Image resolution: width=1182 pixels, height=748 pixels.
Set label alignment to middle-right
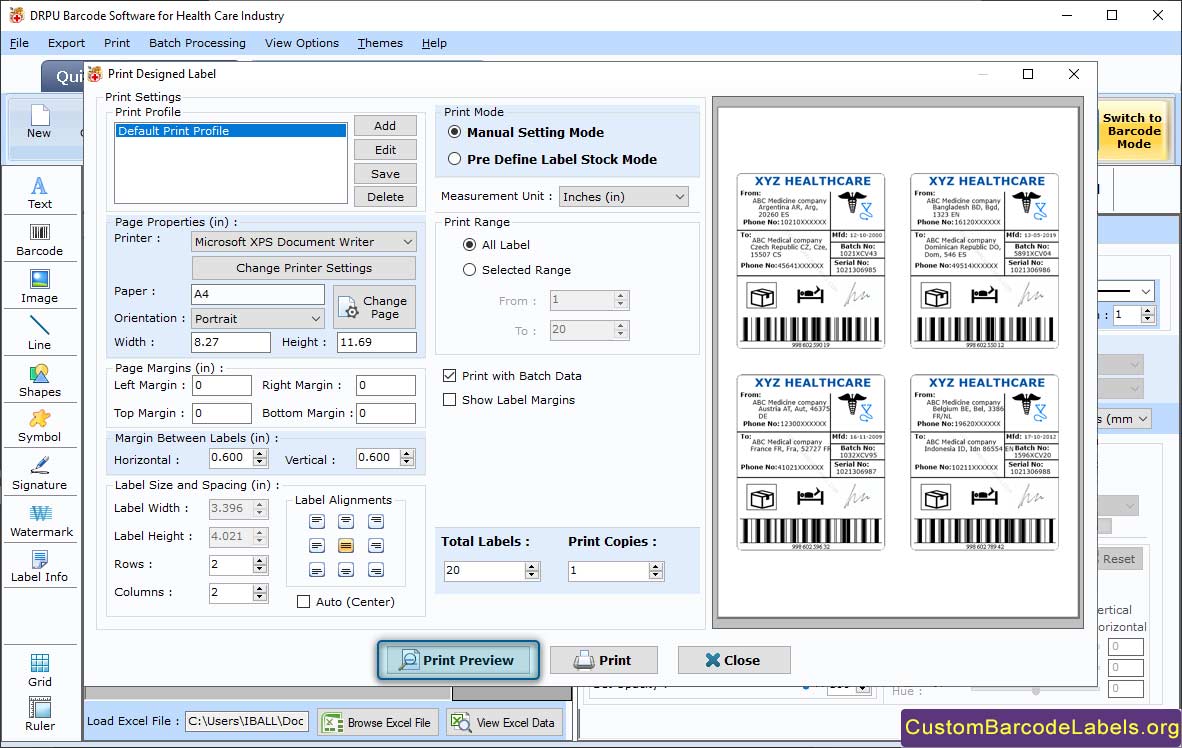point(375,545)
